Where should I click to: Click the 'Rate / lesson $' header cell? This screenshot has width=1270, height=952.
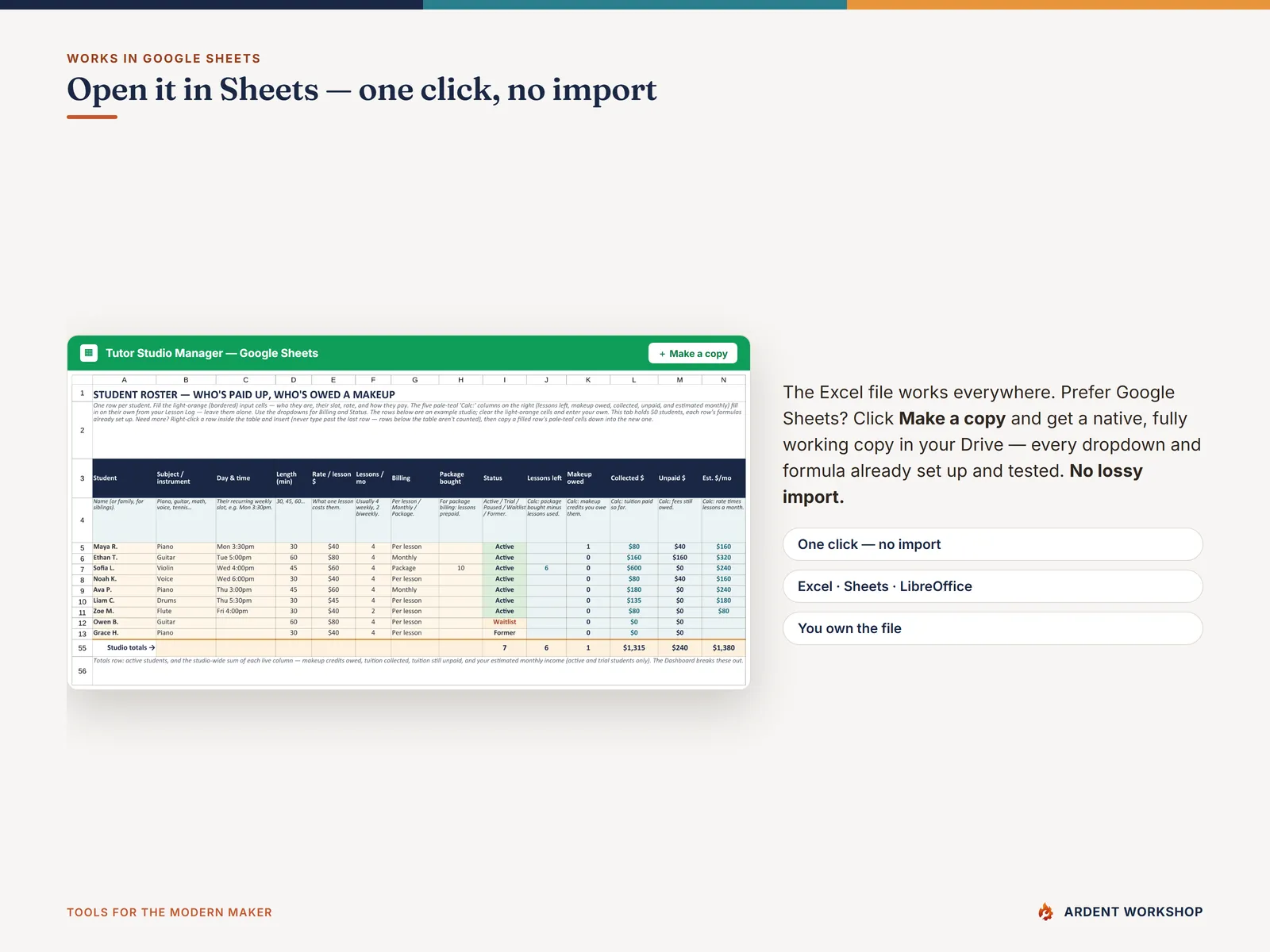pos(333,478)
